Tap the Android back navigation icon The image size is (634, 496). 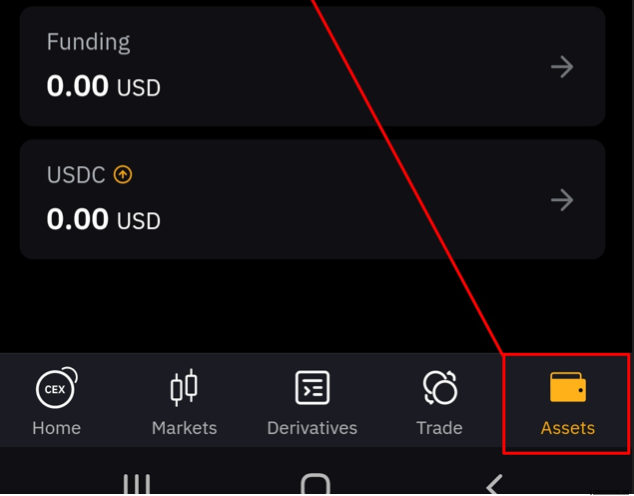[494, 484]
